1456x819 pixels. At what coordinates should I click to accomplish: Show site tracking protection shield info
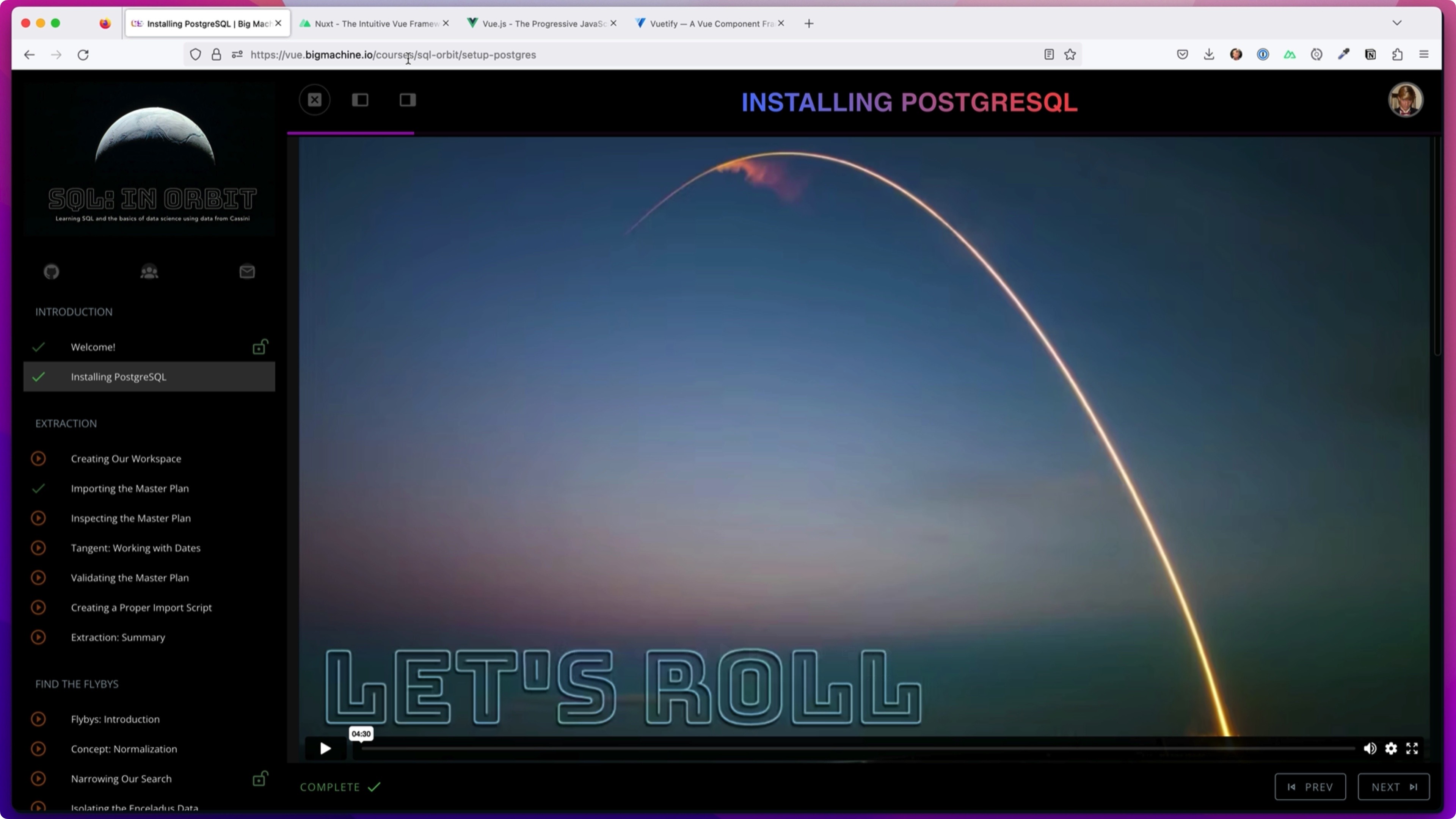(196, 55)
